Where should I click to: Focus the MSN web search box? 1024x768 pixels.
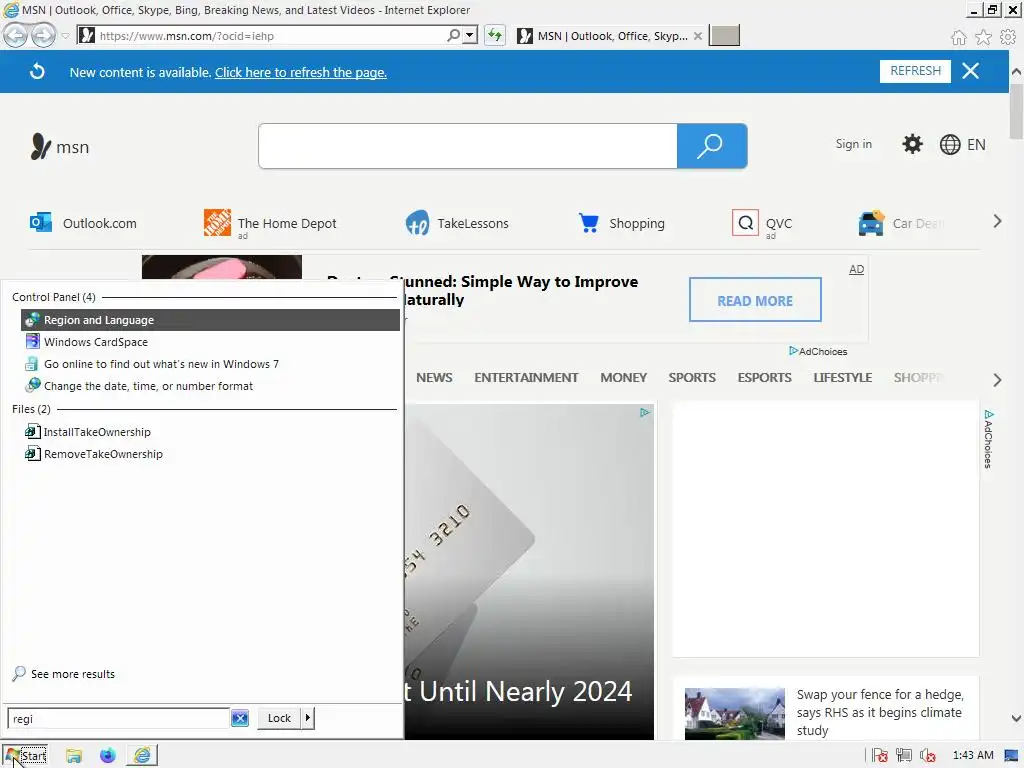468,146
